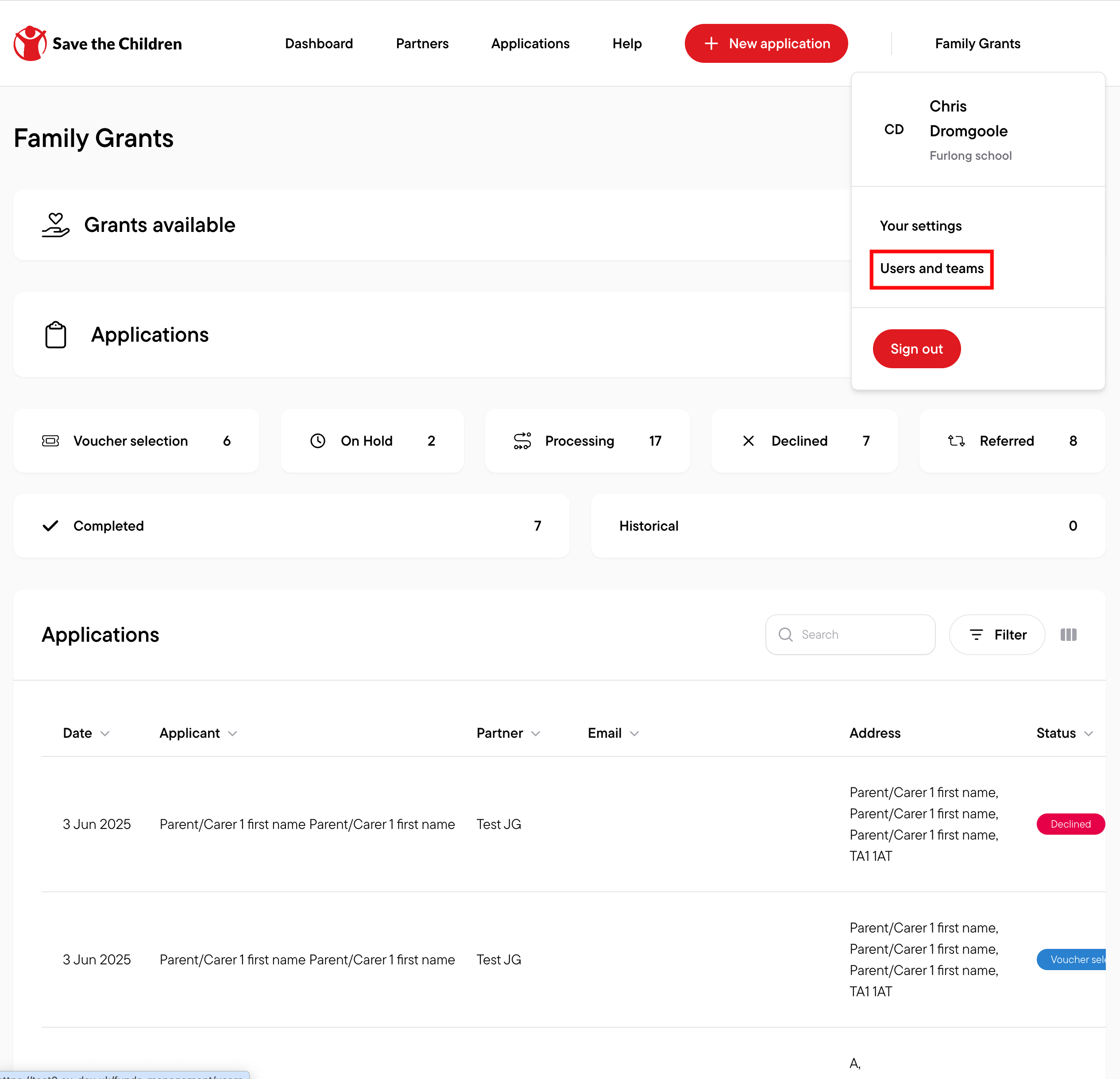Click the Voucher selection status badge

point(1071,960)
